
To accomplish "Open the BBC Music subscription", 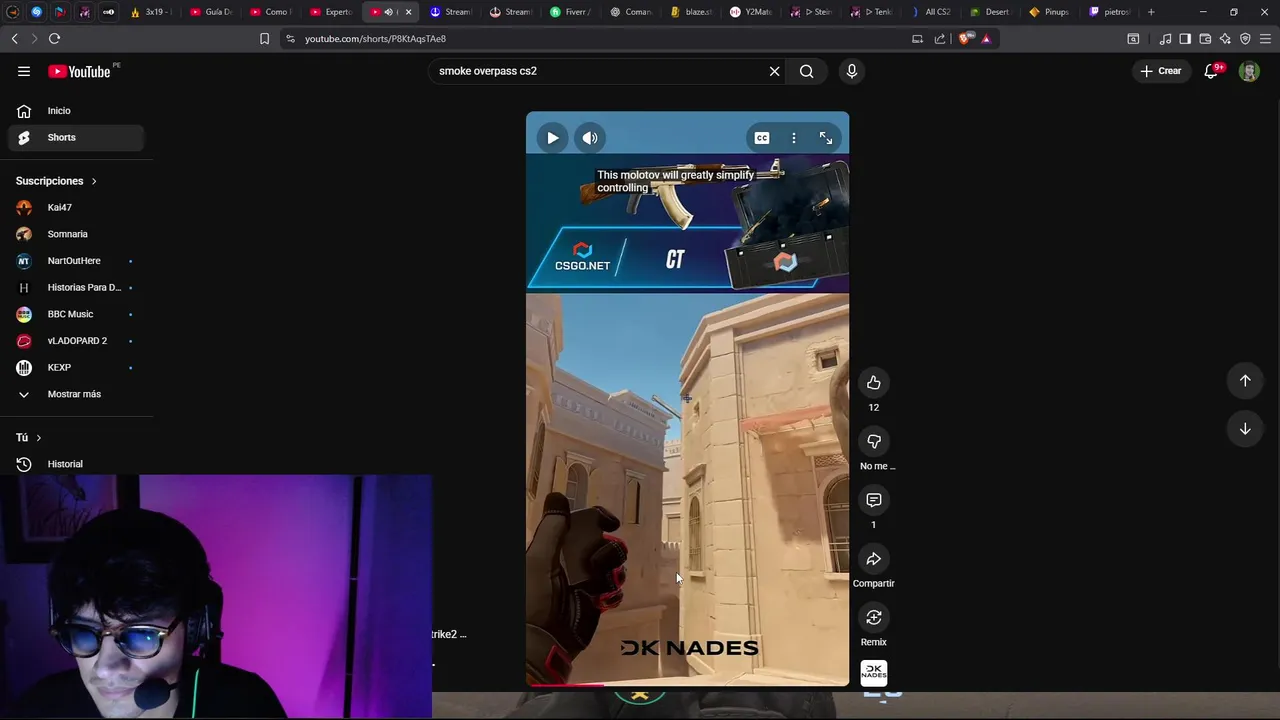I will tap(76, 314).
